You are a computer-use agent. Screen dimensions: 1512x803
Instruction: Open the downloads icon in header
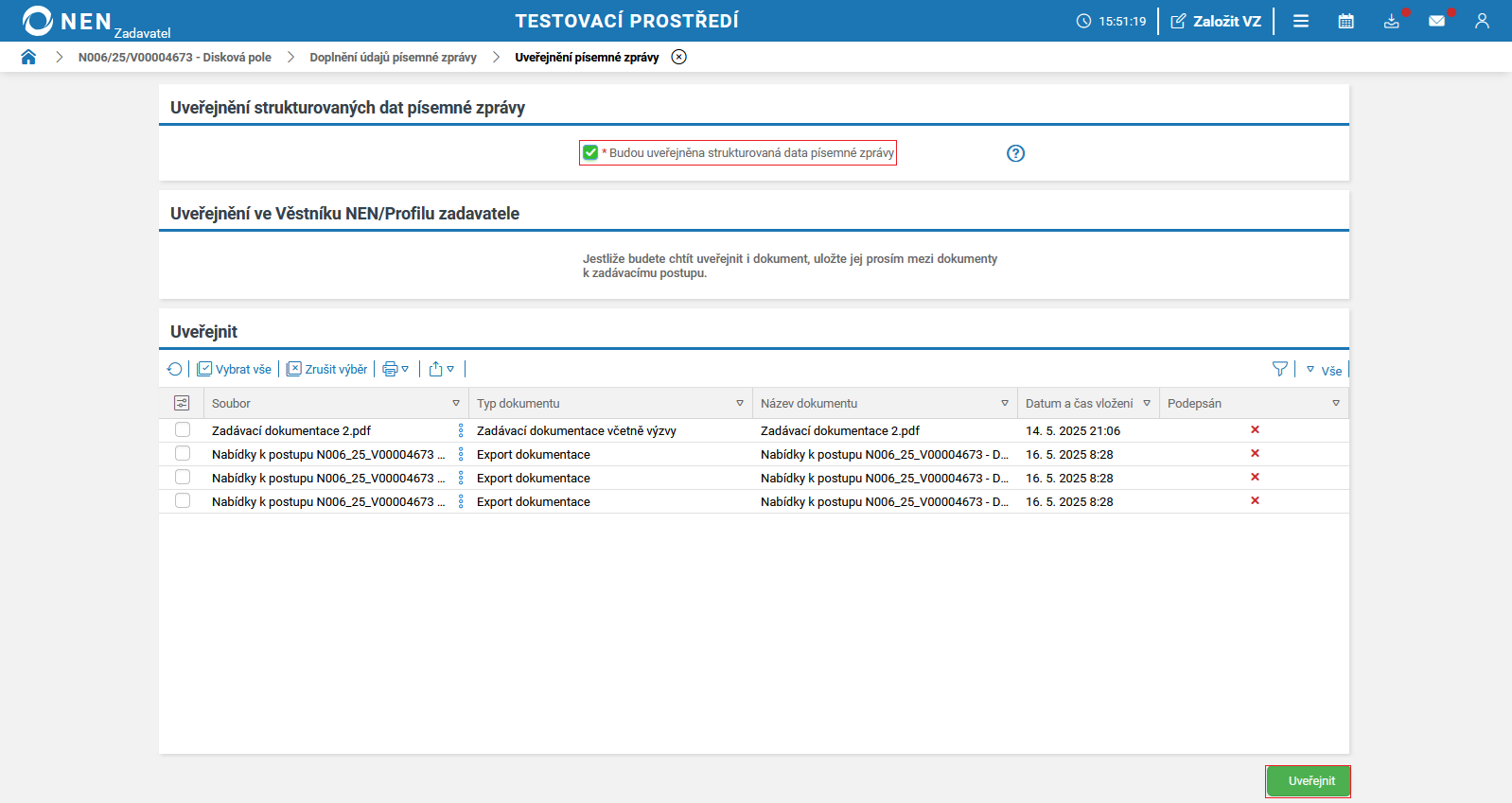tap(1391, 21)
